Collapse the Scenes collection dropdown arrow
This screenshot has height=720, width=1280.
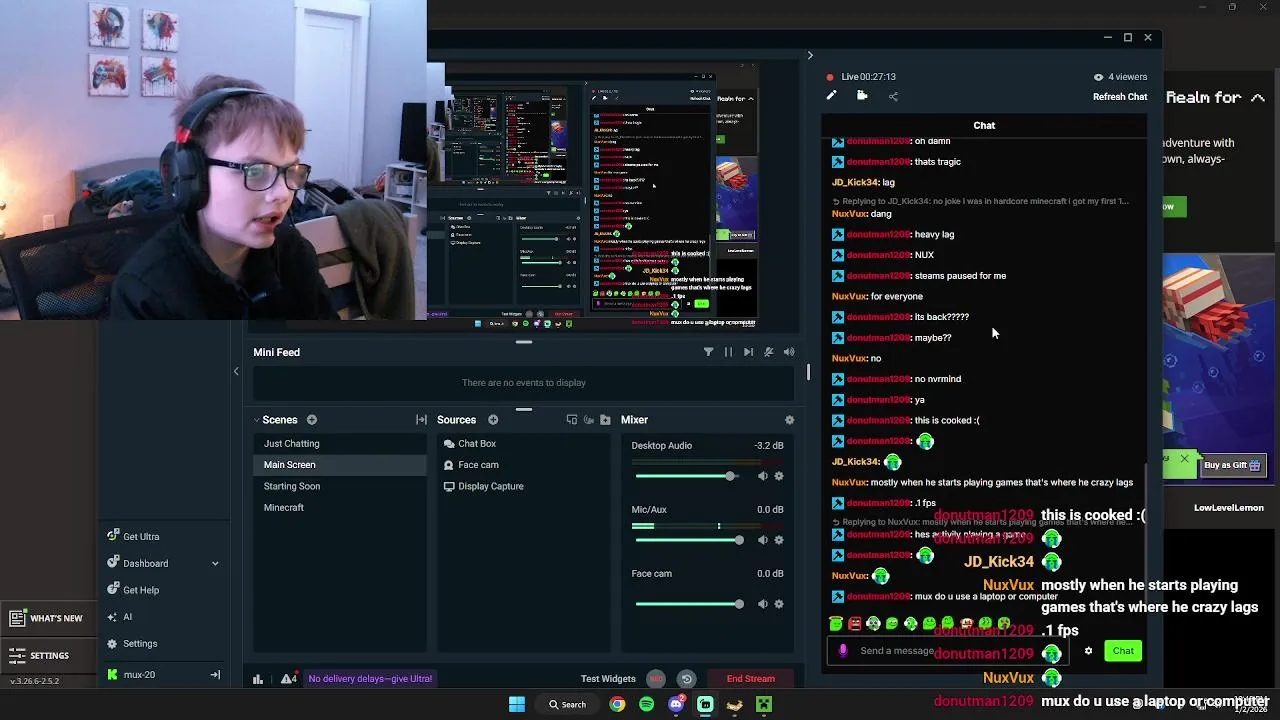pos(256,420)
